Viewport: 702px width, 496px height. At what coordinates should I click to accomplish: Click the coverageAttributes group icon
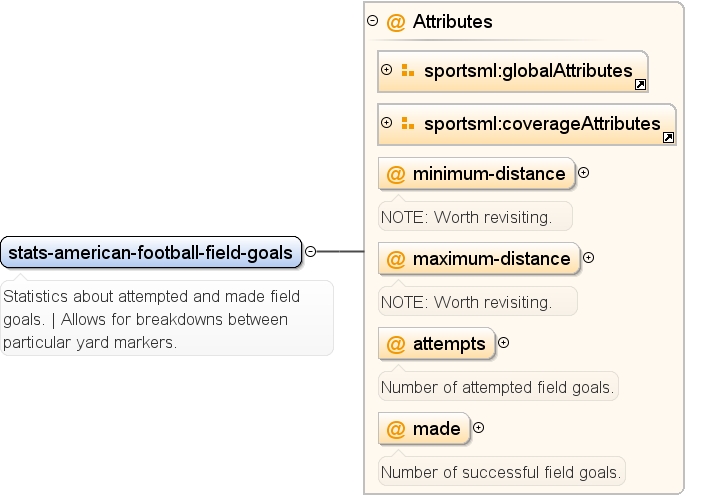pyautogui.click(x=407, y=124)
